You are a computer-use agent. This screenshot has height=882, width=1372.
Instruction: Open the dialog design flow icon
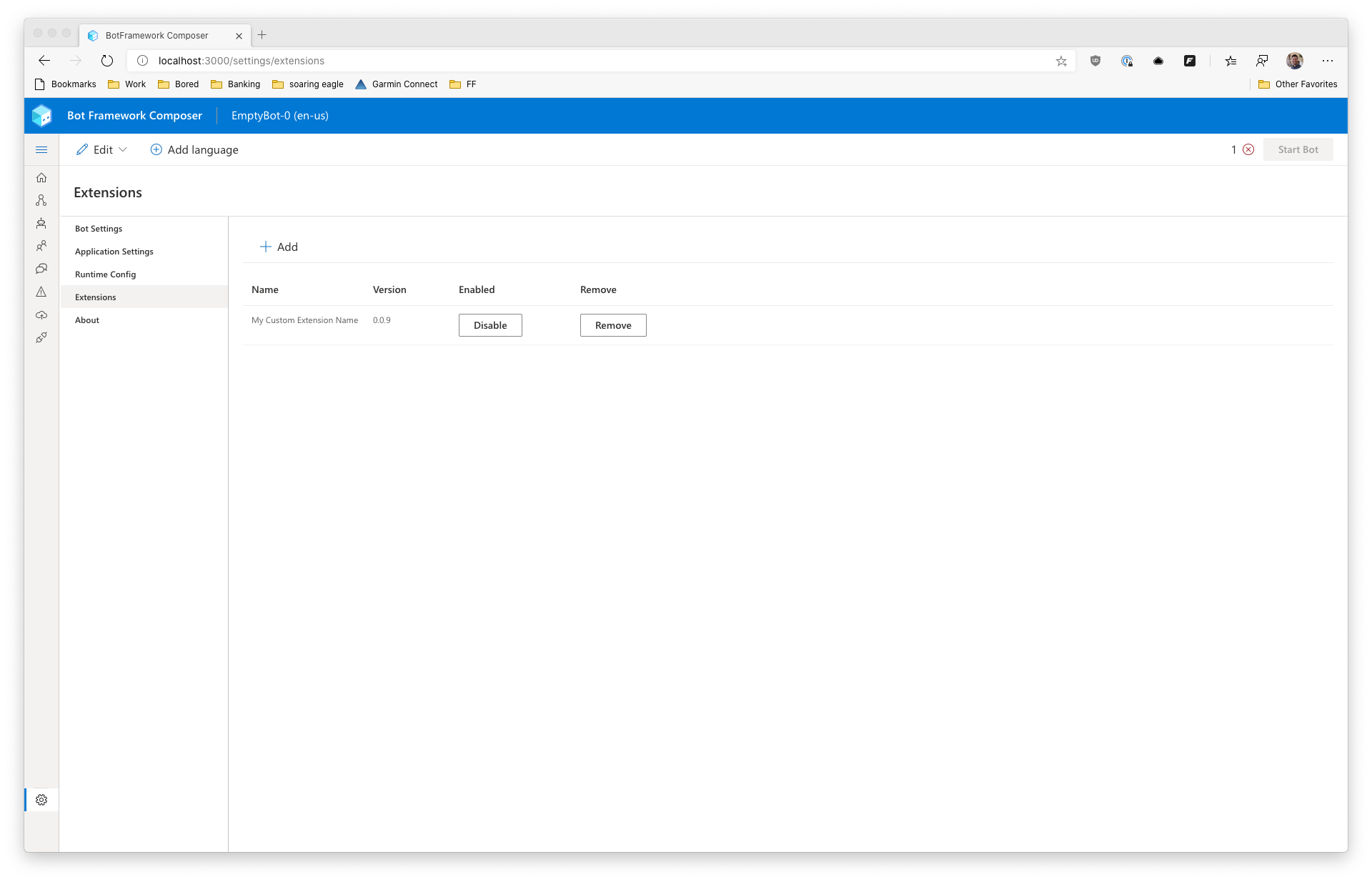pyautogui.click(x=41, y=201)
